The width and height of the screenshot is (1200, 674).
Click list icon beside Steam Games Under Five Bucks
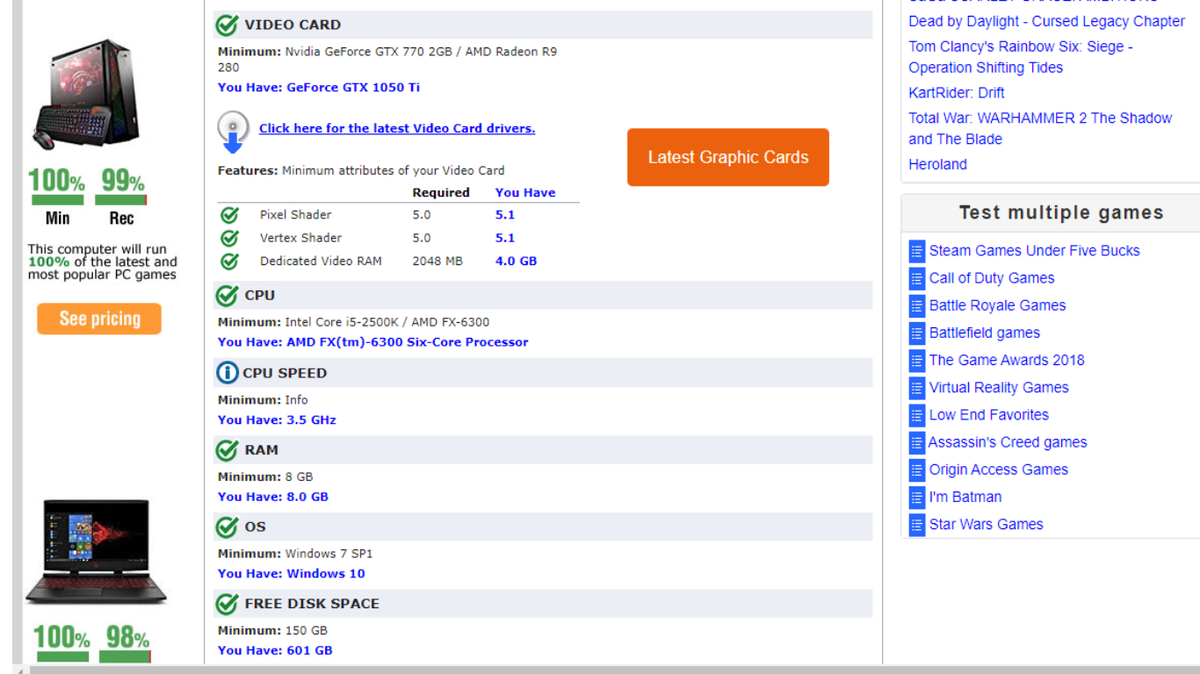[916, 251]
